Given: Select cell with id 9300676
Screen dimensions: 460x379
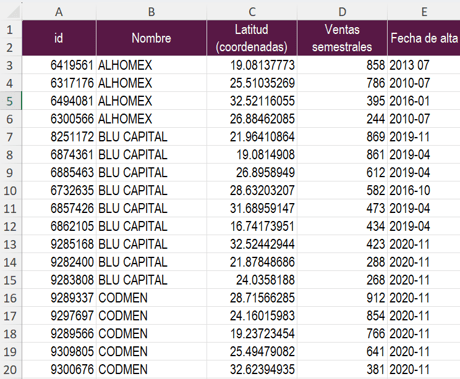Looking at the screenshot, I should 59,370.
